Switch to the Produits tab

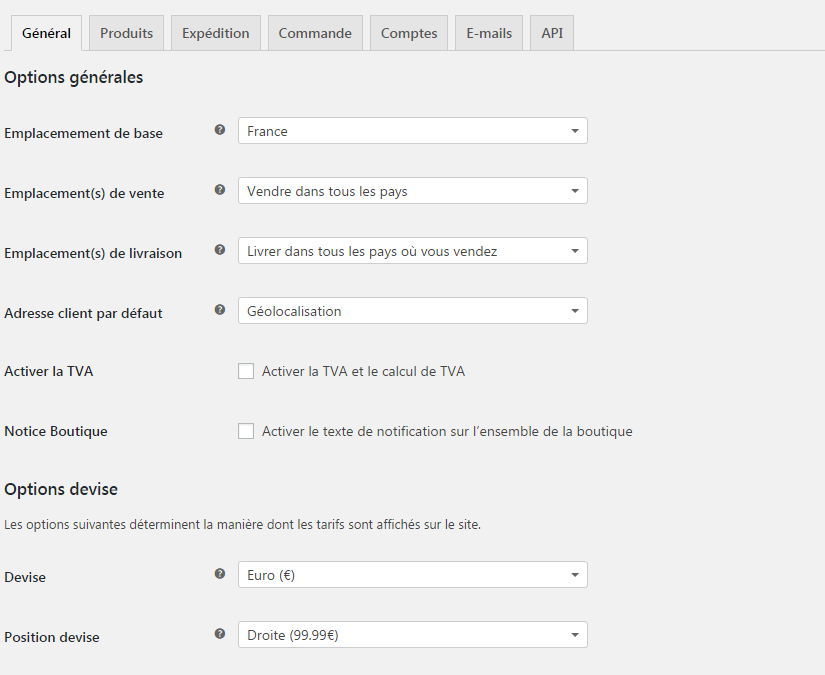click(x=126, y=32)
